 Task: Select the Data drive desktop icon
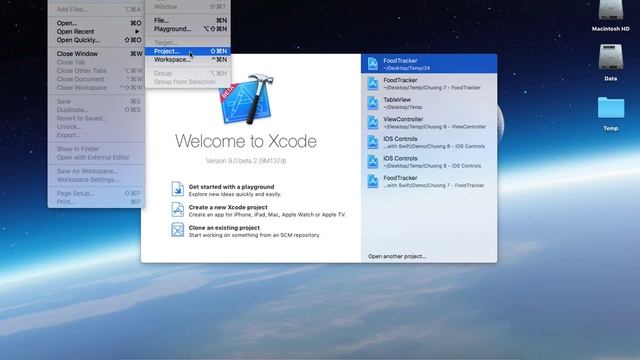coord(611,57)
